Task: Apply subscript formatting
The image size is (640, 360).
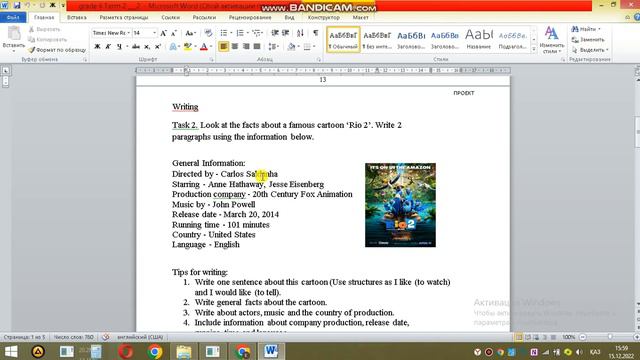Action: tap(147, 47)
